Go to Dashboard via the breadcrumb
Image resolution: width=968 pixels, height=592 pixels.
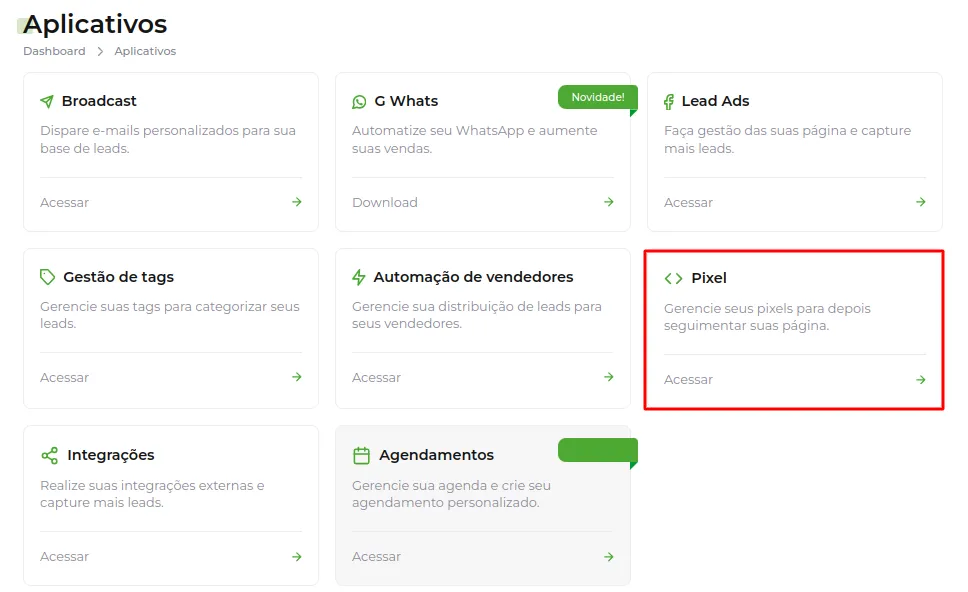(54, 51)
